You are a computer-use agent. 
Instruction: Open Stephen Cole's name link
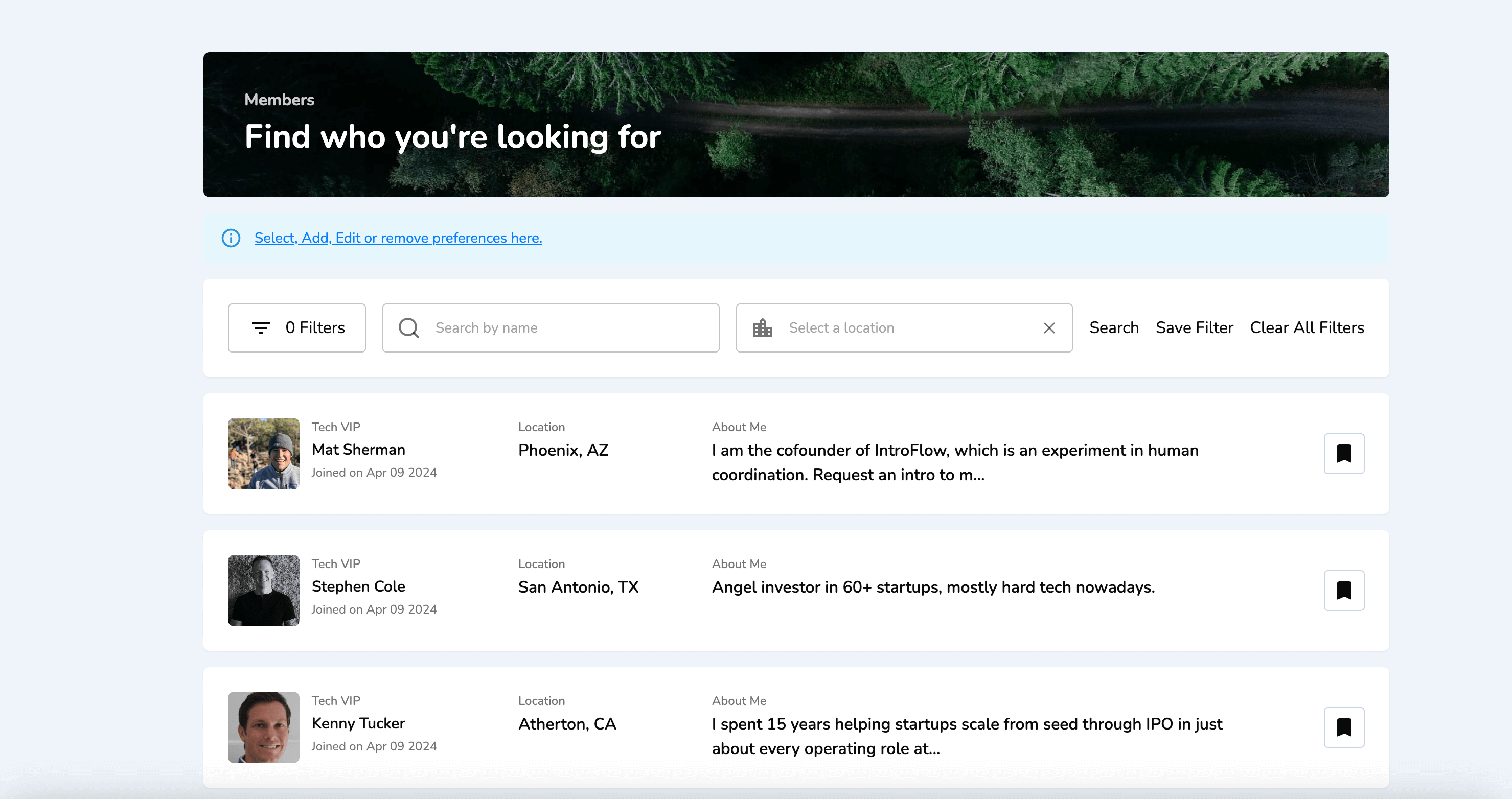tap(358, 586)
